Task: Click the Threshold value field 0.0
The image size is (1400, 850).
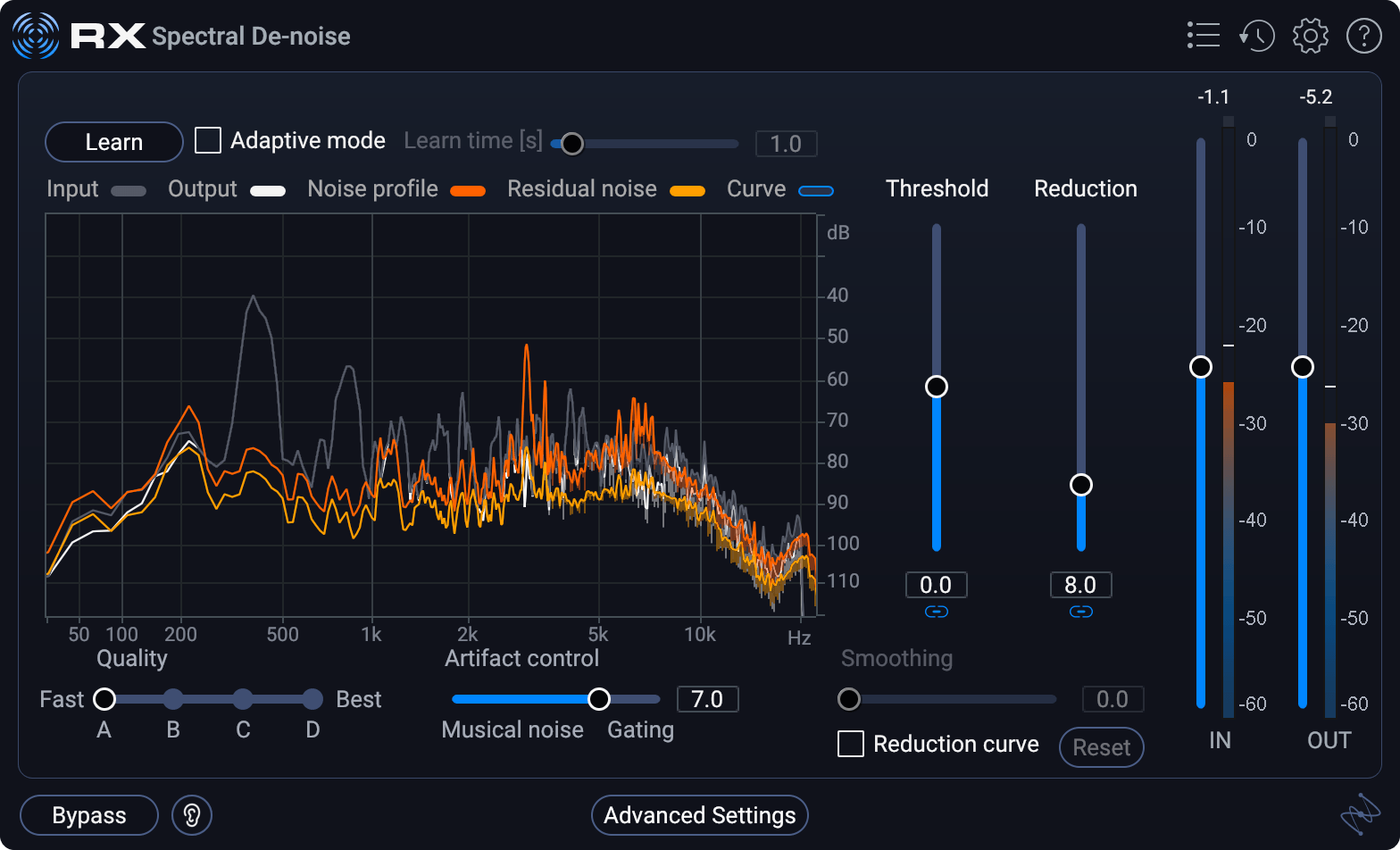Action: (937, 585)
